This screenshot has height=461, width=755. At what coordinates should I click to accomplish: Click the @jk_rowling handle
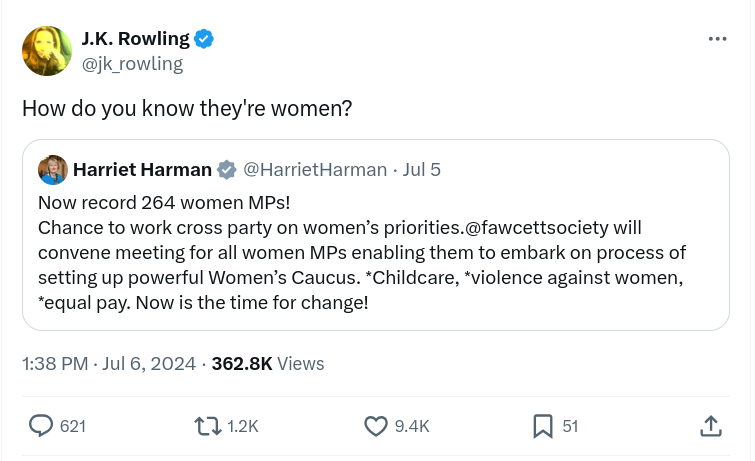pos(132,64)
